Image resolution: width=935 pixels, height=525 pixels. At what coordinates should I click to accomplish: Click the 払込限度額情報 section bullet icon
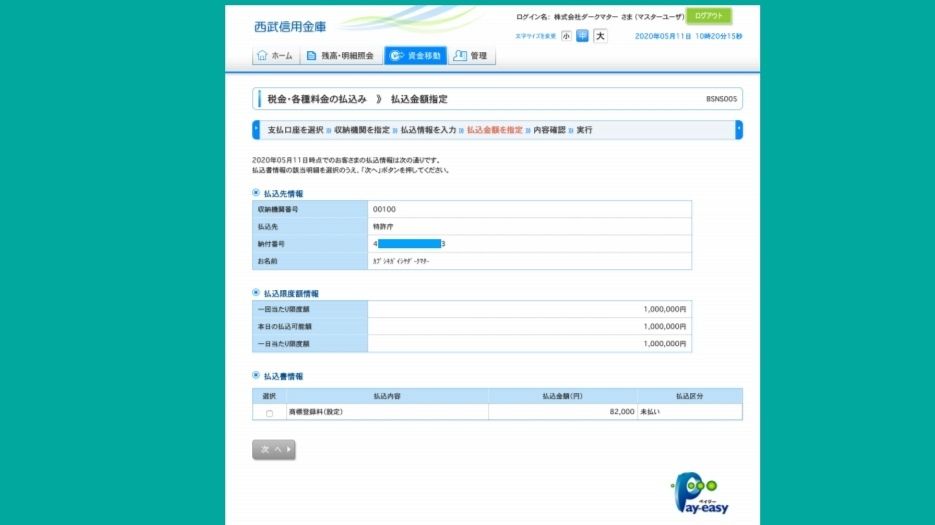click(x=256, y=293)
